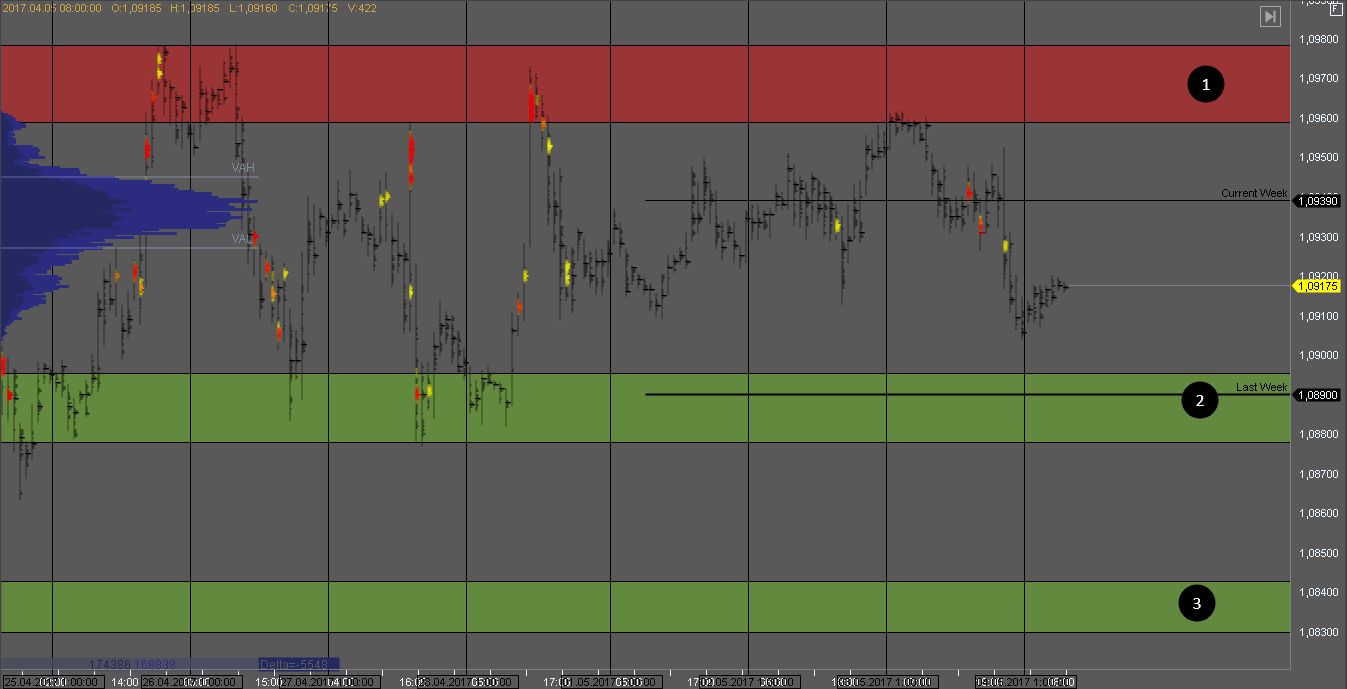This screenshot has width=1347, height=689.
Task: Click the black circle marker numbered 3
Action: pyautogui.click(x=1197, y=603)
